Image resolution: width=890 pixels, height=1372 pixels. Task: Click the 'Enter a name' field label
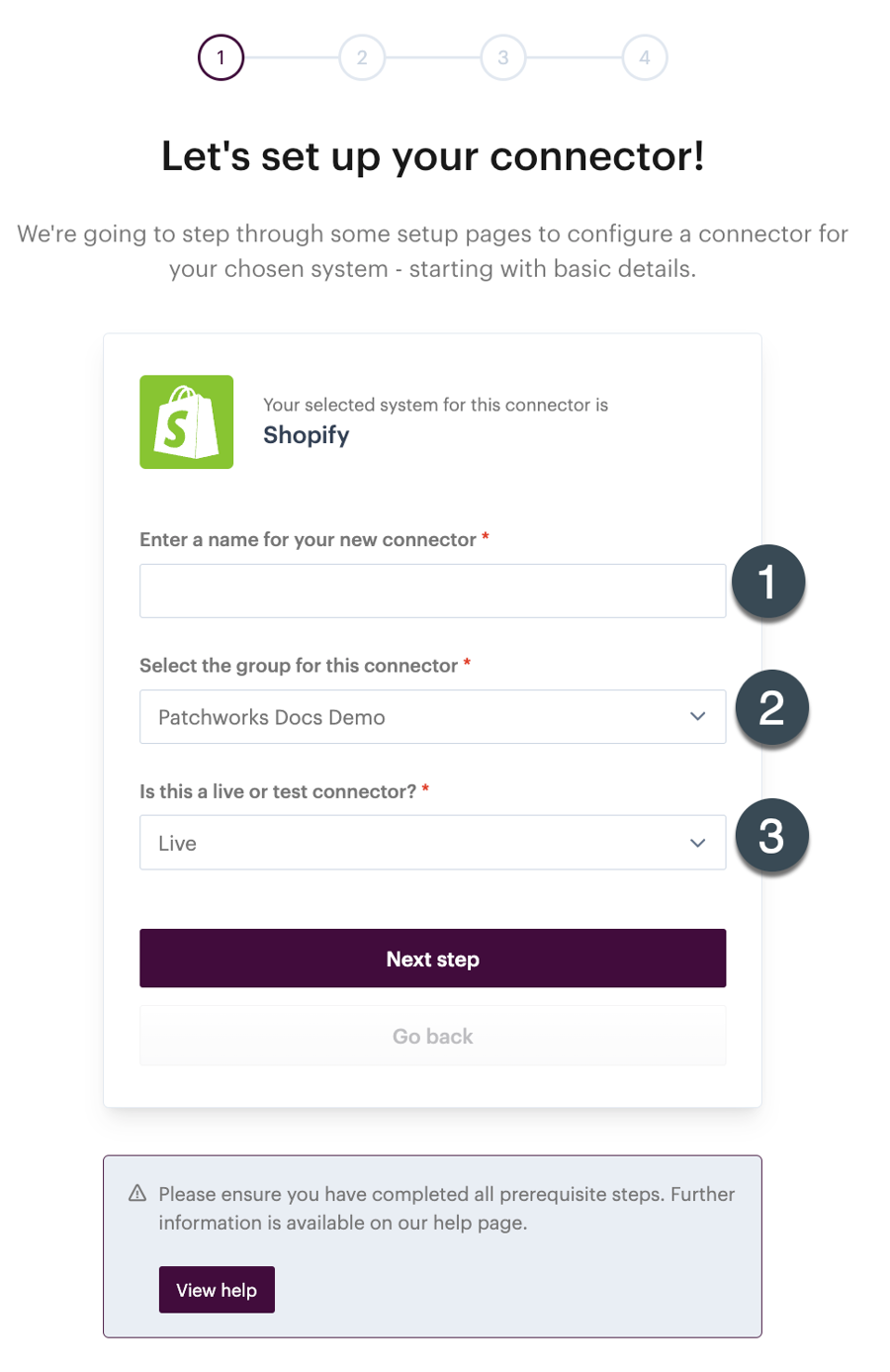pyautogui.click(x=308, y=539)
